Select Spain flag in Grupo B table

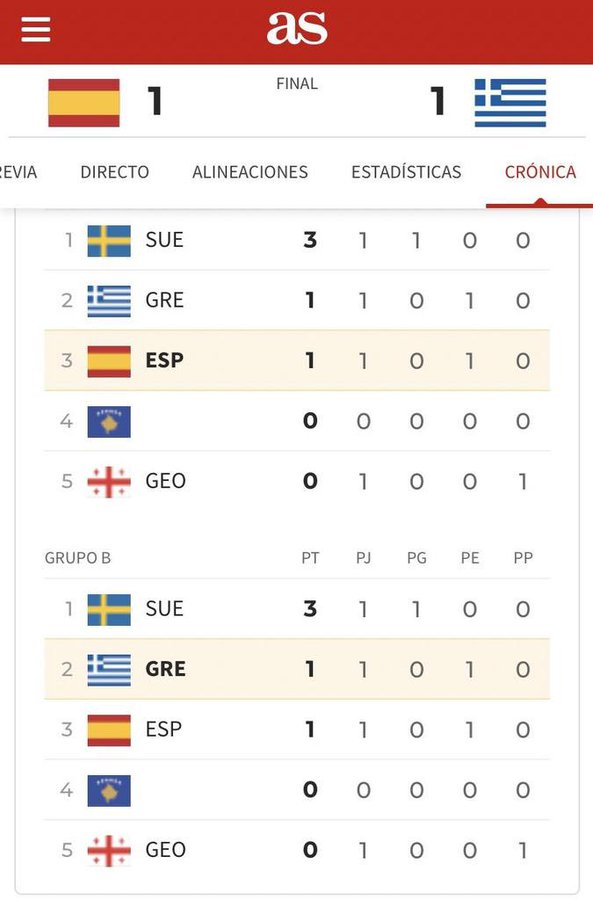click(109, 730)
